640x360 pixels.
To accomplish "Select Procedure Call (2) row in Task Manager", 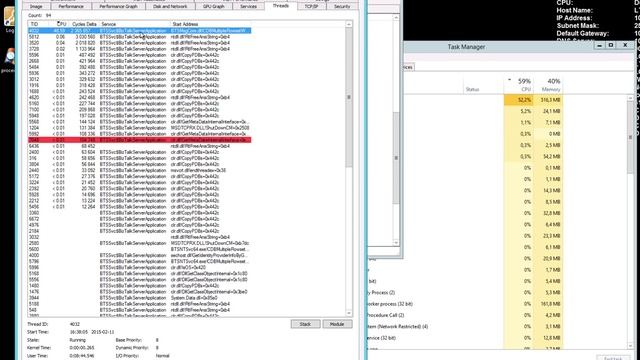I will click(x=465, y=315).
